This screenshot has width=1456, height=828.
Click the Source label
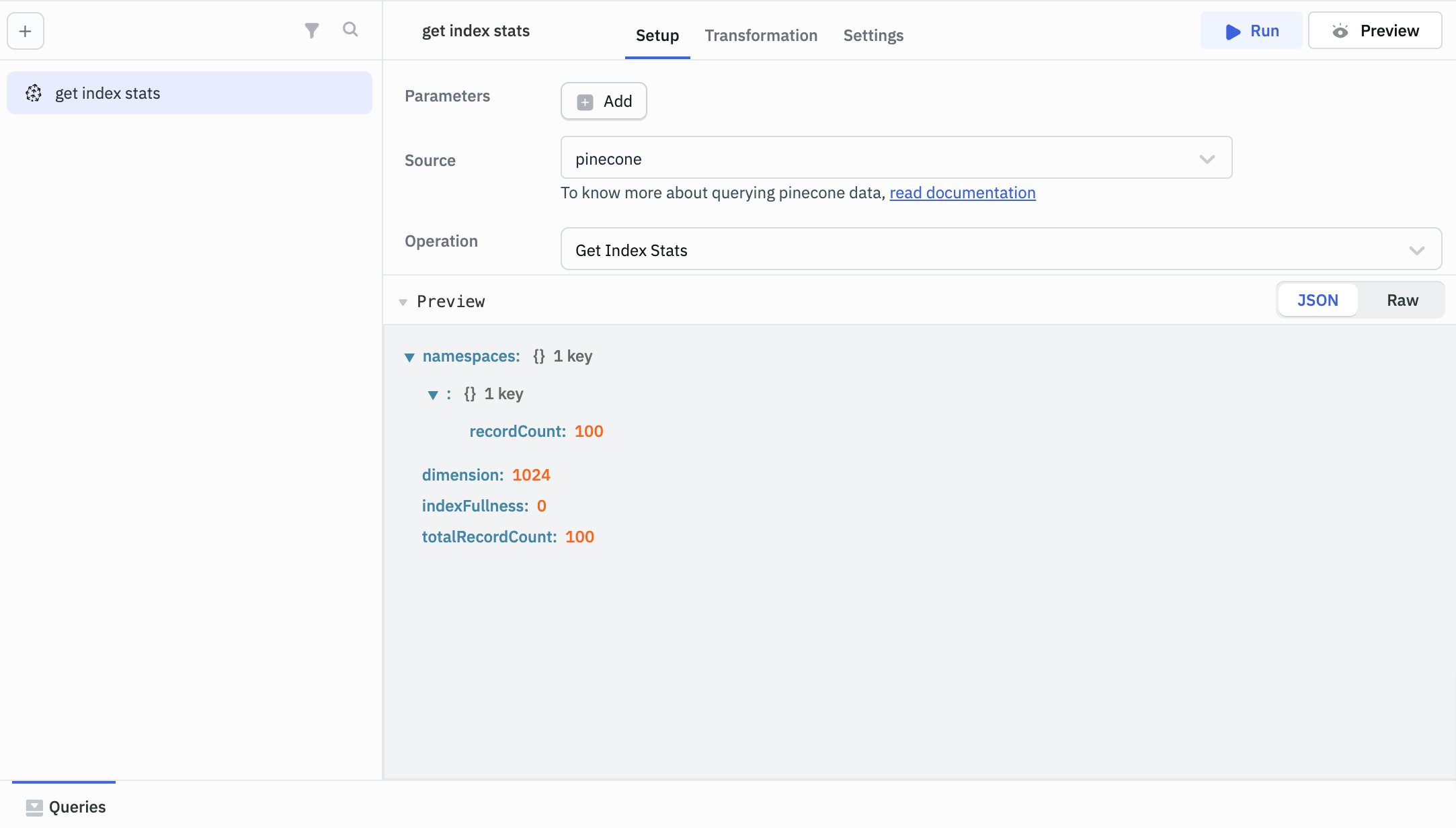(x=430, y=161)
